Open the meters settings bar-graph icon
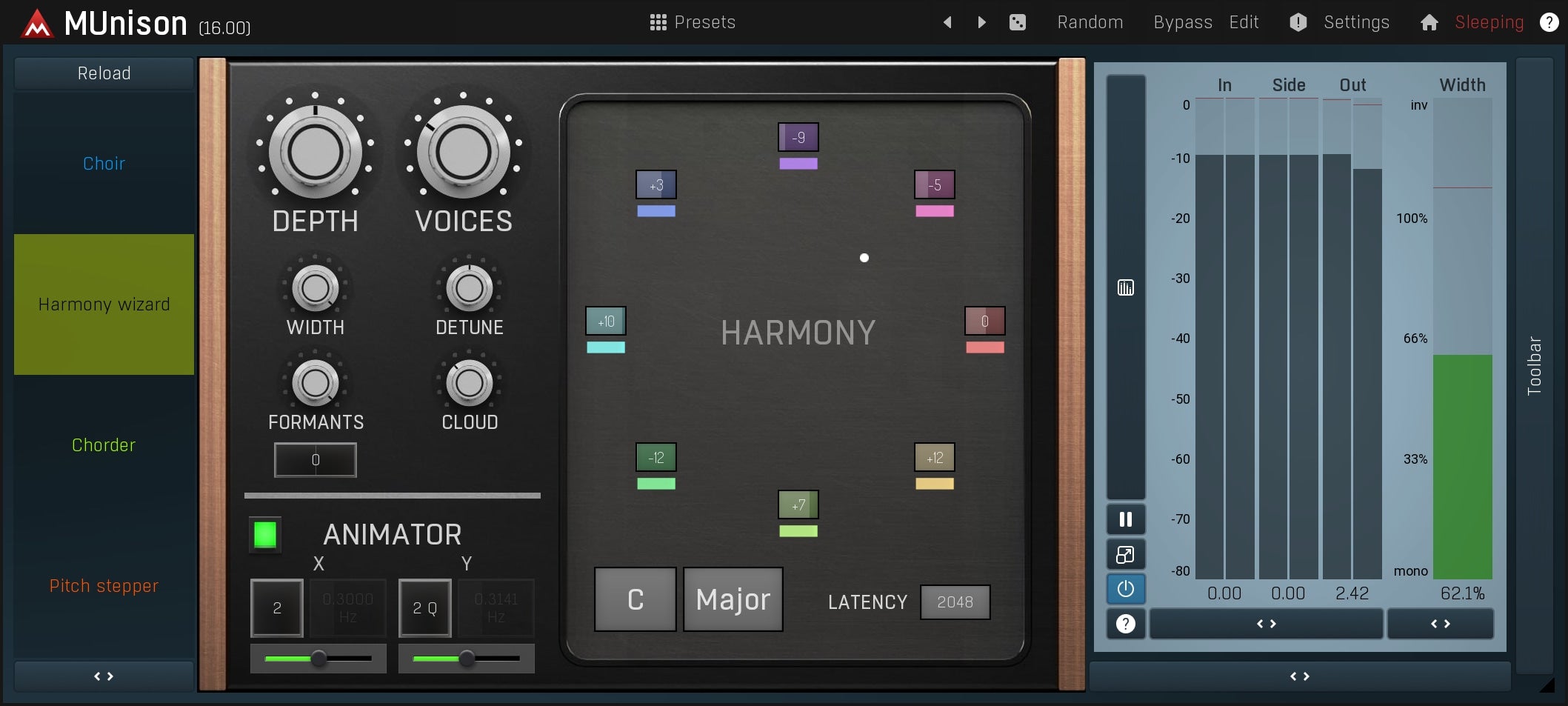This screenshot has width=1568, height=706. coord(1125,287)
